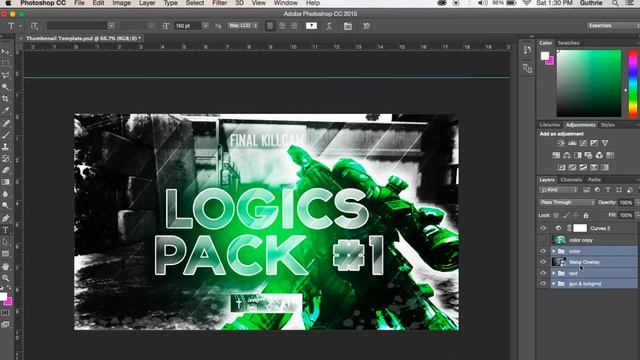Add a Levels adjustment
The image size is (640, 360).
click(x=572, y=143)
